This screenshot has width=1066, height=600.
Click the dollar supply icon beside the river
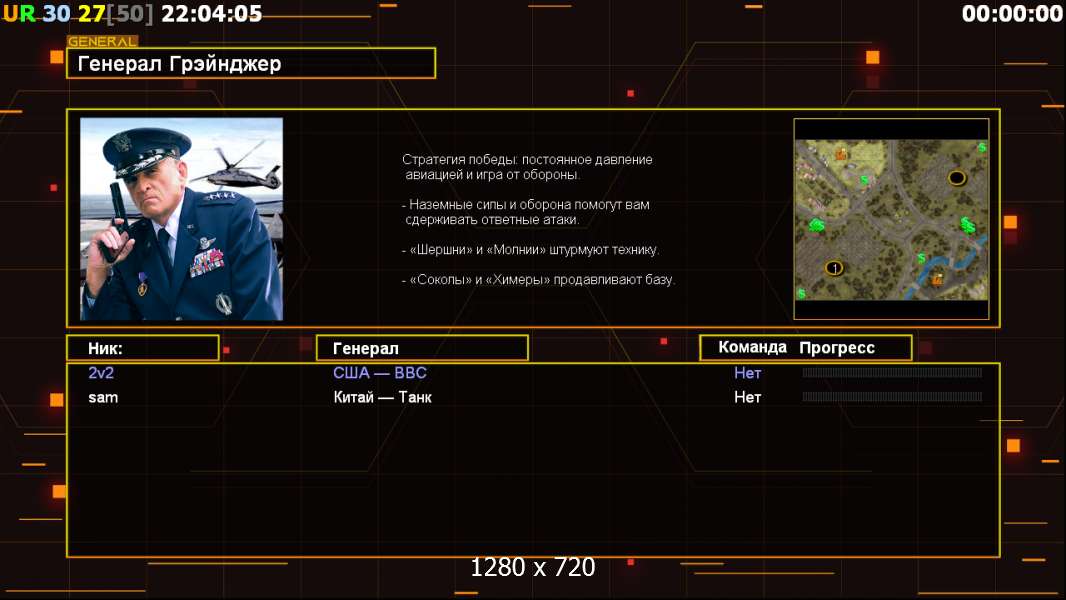coord(921,258)
